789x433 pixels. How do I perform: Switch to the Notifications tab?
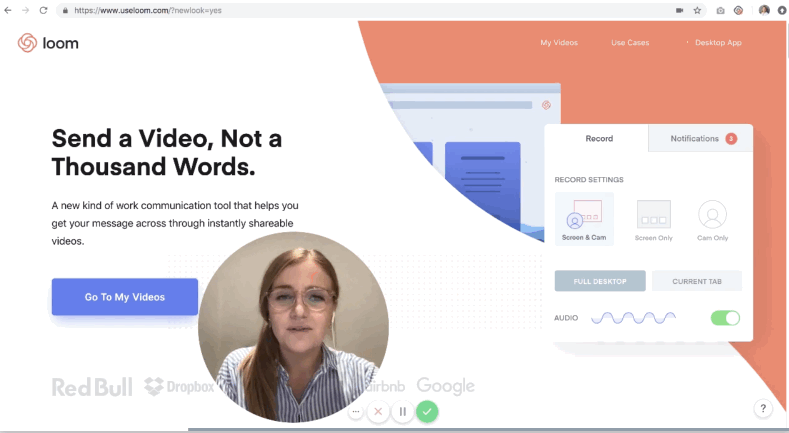(x=702, y=139)
